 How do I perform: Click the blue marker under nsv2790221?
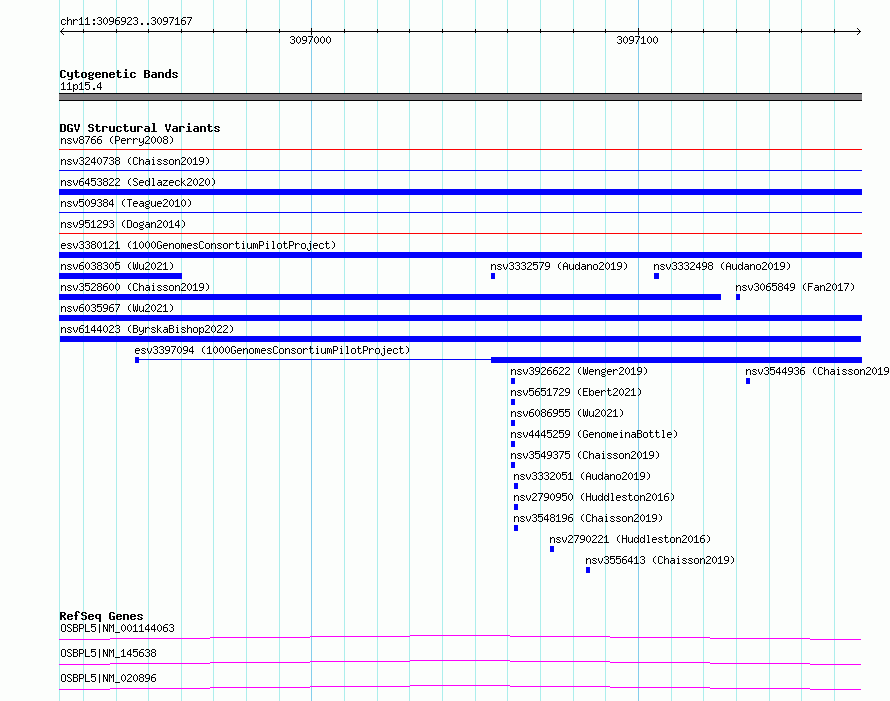click(552, 549)
